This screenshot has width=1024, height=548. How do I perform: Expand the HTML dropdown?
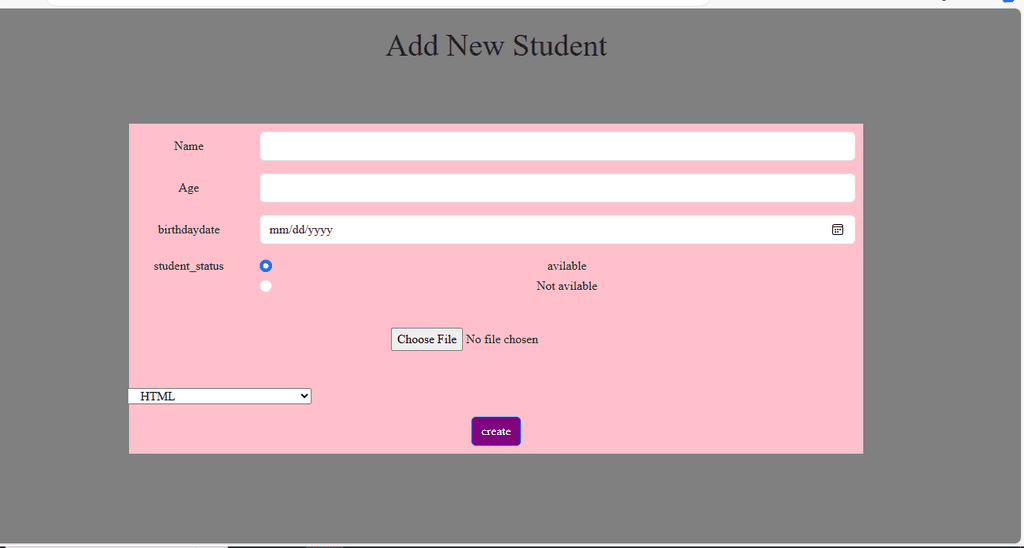click(219, 396)
